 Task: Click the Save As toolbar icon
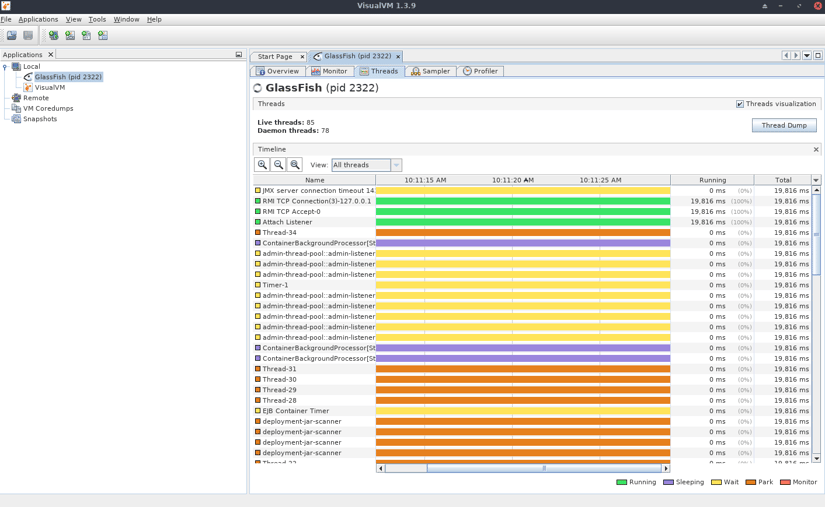click(28, 35)
